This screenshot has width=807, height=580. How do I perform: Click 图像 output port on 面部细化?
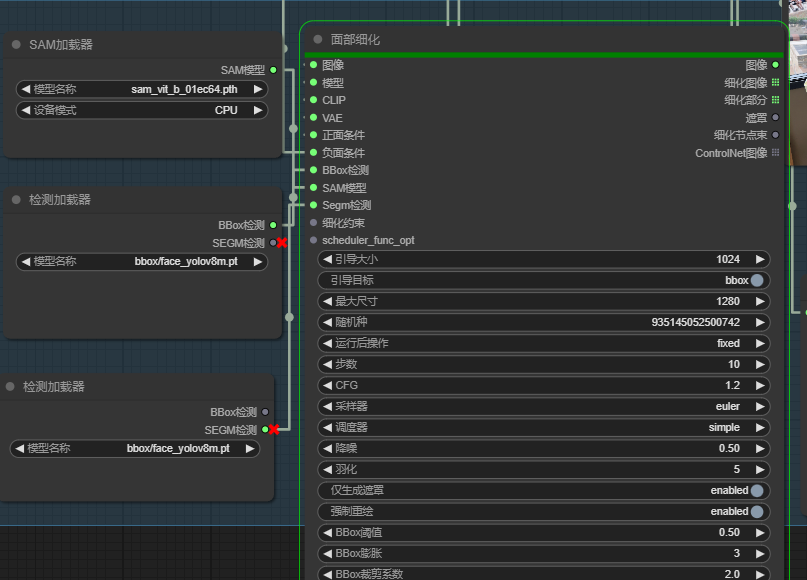click(x=776, y=65)
